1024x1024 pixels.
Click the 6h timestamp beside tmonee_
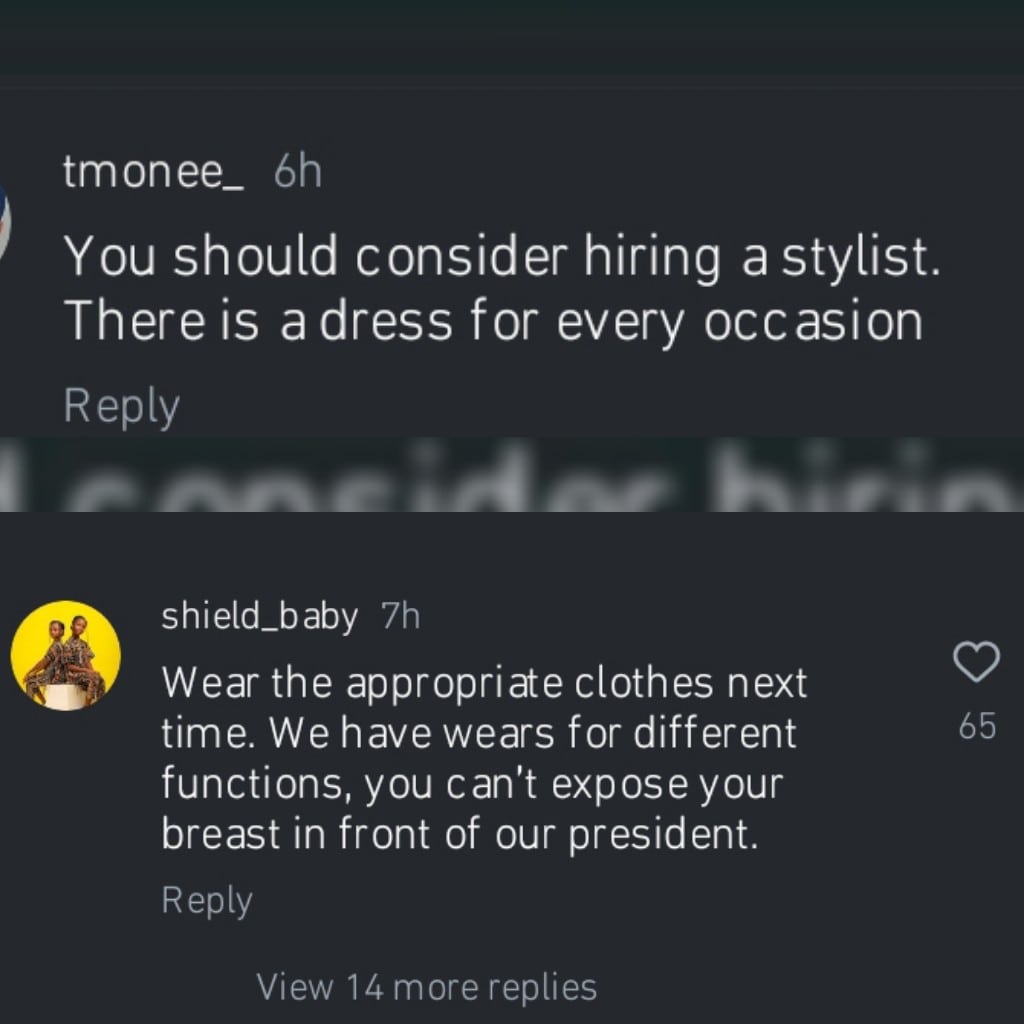[298, 173]
